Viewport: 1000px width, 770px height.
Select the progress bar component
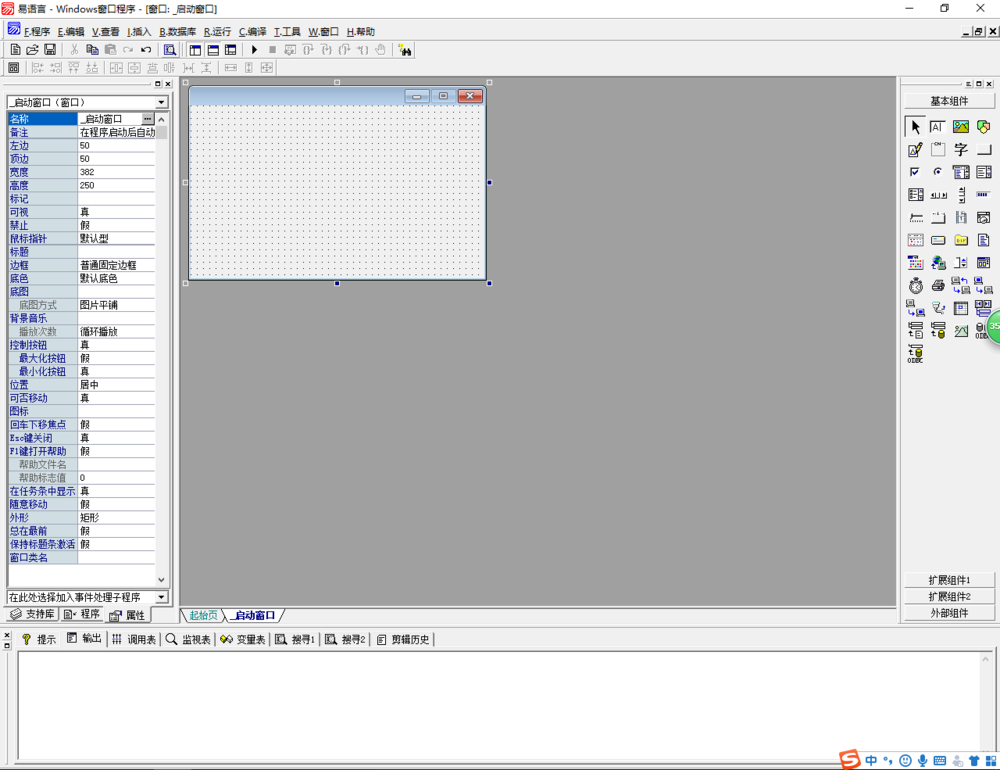[x=983, y=195]
